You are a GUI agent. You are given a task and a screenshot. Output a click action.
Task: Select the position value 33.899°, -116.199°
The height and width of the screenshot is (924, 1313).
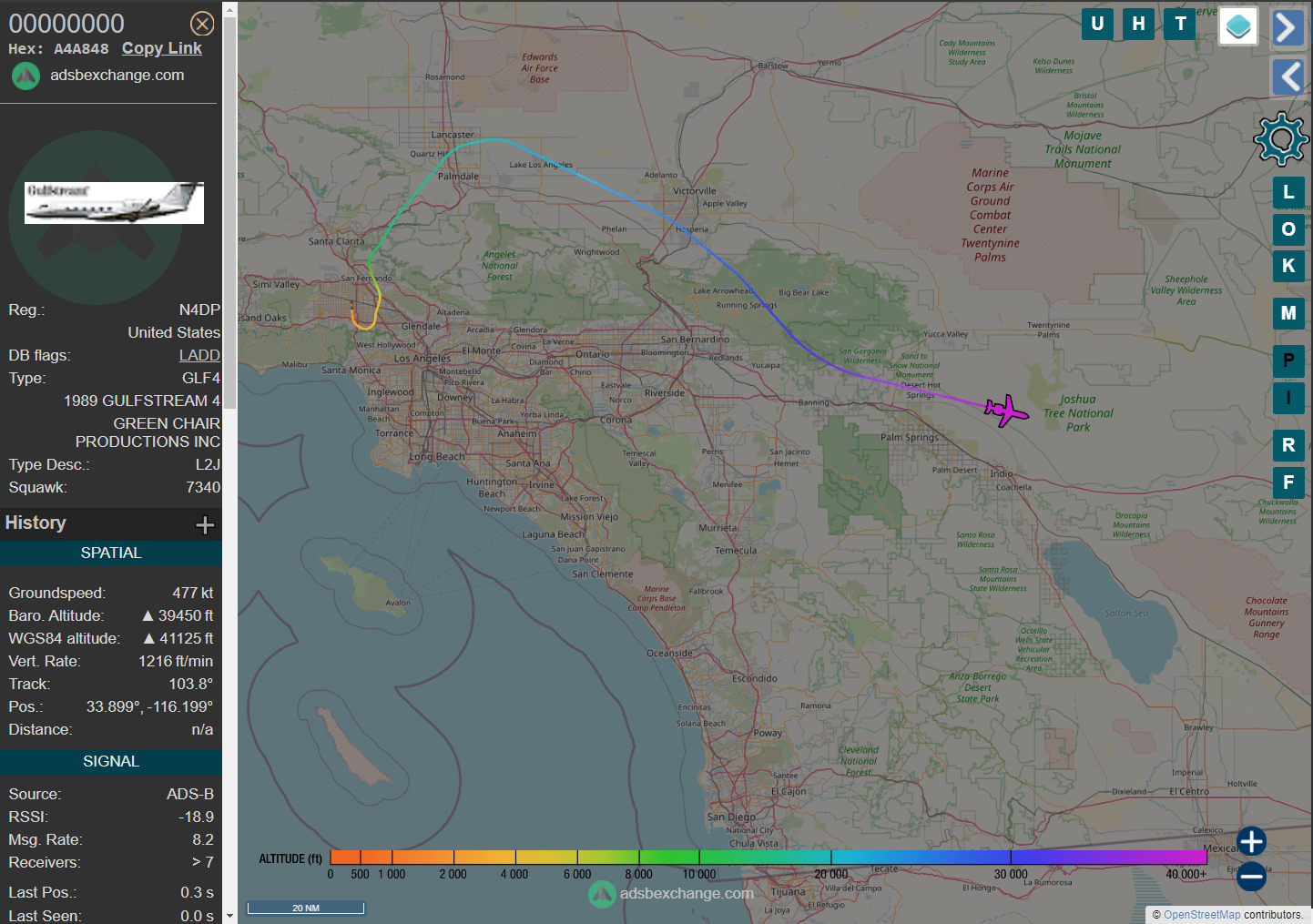coord(149,706)
